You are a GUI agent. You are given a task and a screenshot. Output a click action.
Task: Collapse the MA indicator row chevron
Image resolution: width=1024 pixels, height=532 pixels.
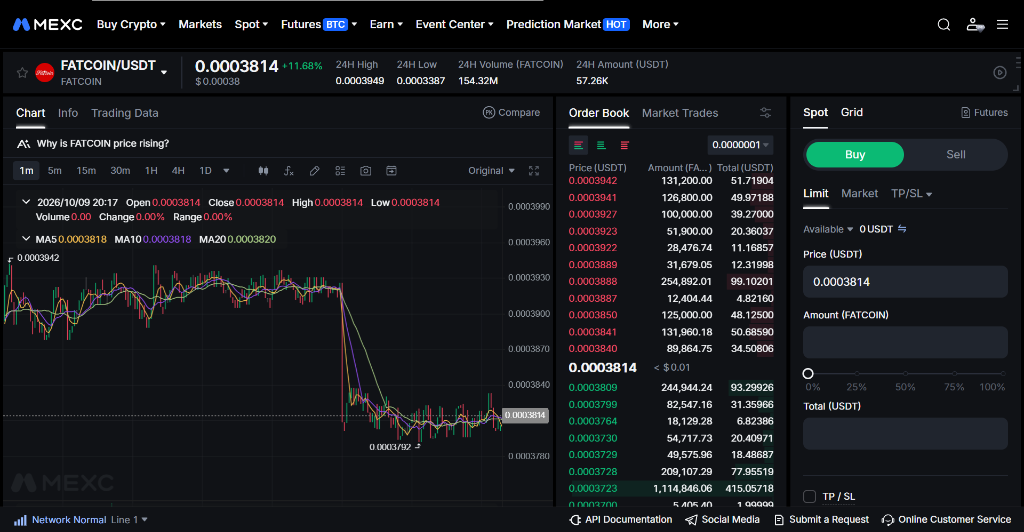(26, 239)
